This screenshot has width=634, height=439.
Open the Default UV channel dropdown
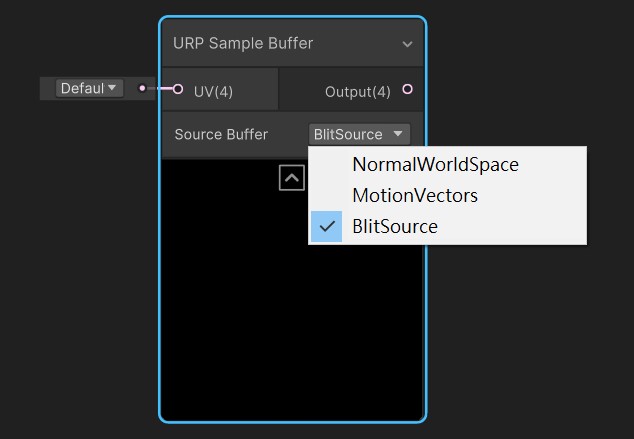point(89,88)
